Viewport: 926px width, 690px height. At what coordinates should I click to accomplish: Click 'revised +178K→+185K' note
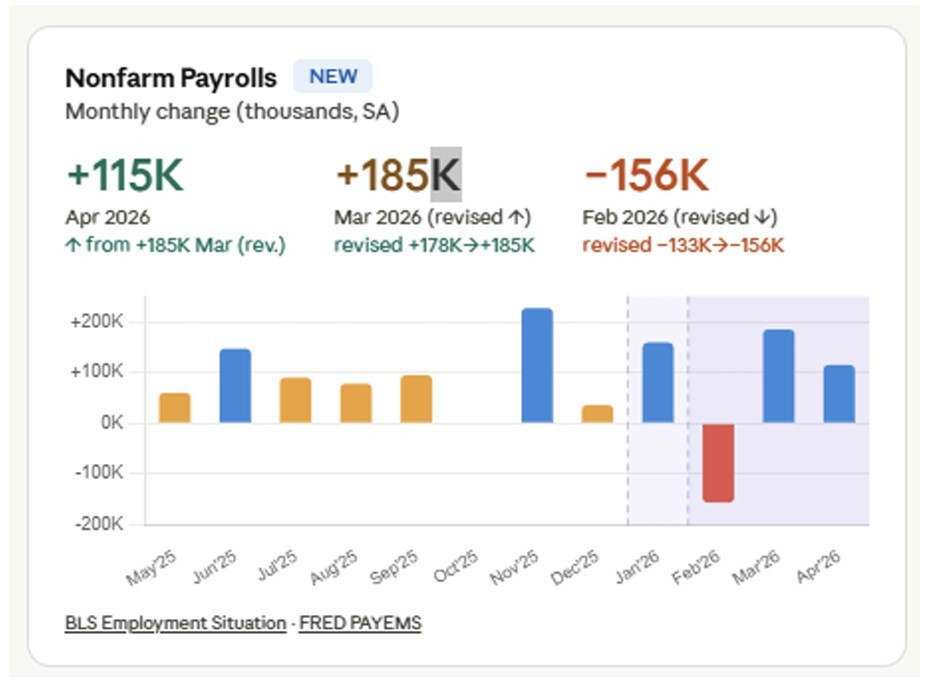(434, 245)
